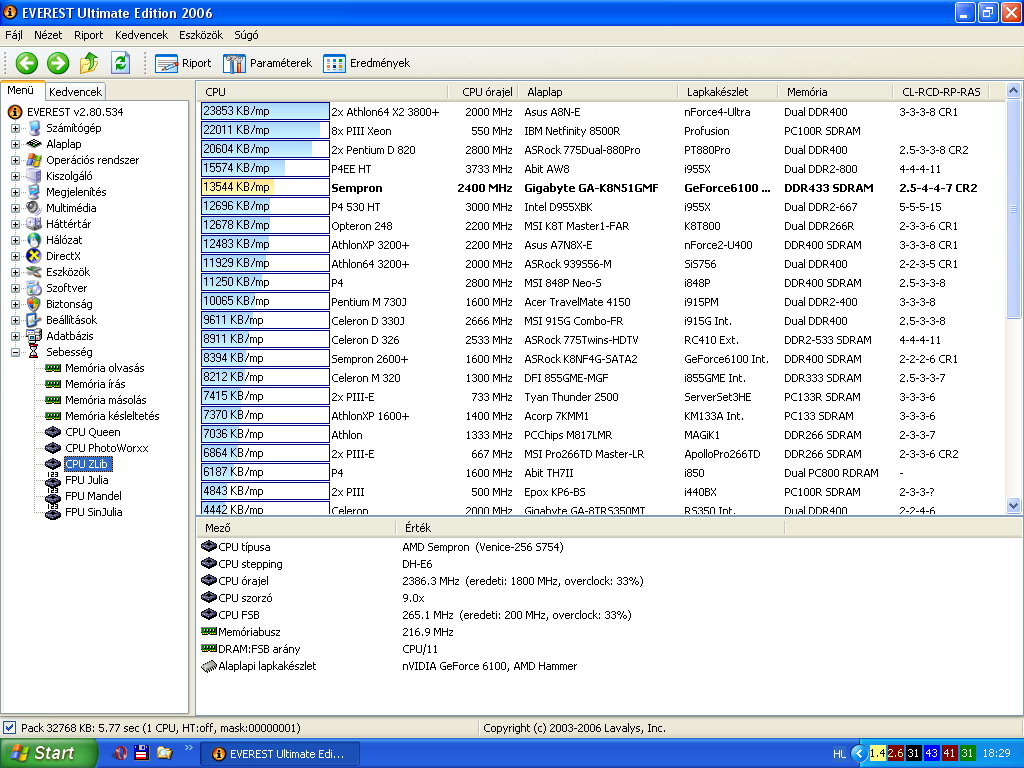Image resolution: width=1024 pixels, height=768 pixels.
Task: Select the Szoftver tree icon
Action: click(33, 288)
